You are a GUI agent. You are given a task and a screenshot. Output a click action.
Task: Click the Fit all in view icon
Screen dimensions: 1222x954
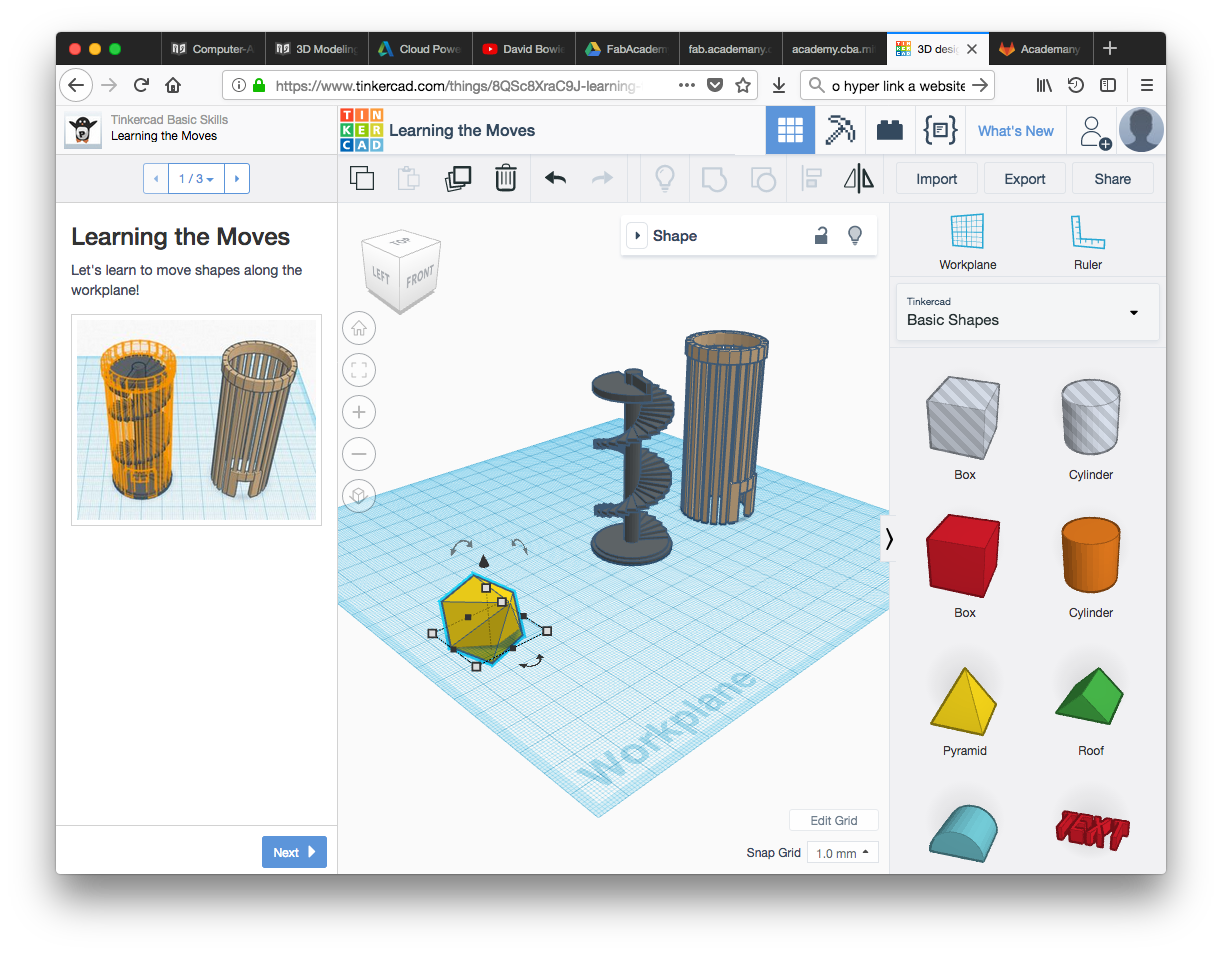coord(359,370)
